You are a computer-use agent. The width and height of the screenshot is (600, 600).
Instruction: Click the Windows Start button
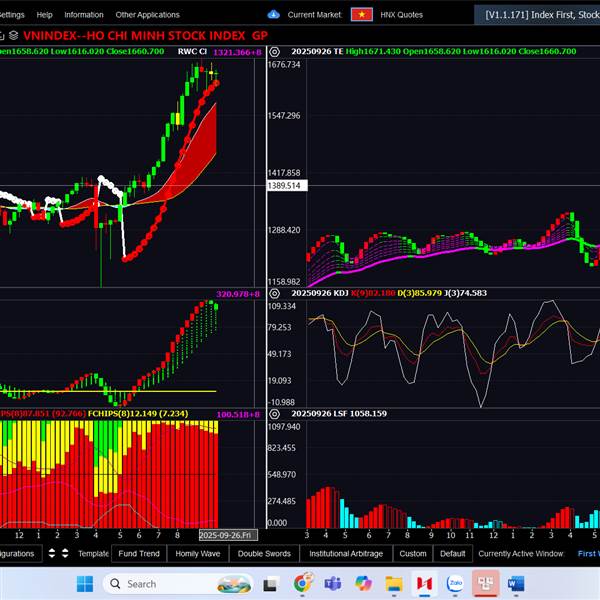tap(84, 583)
